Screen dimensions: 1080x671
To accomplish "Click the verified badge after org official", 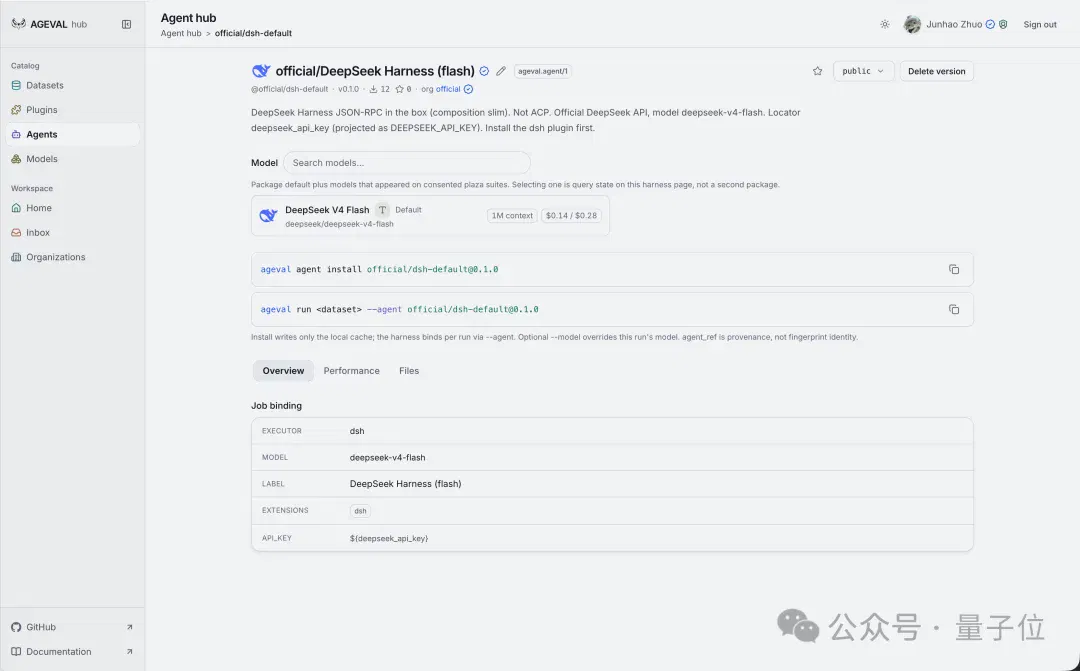I will (x=468, y=89).
